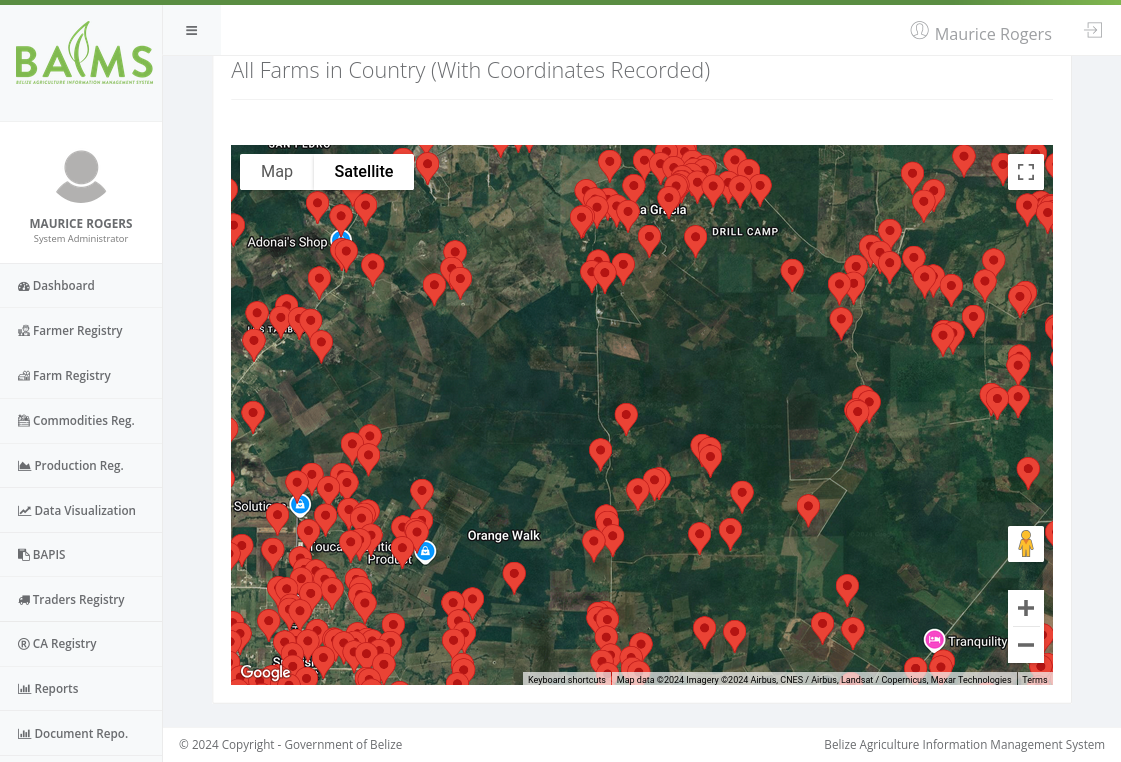Switch map to Map view
This screenshot has width=1121, height=762.
click(277, 172)
